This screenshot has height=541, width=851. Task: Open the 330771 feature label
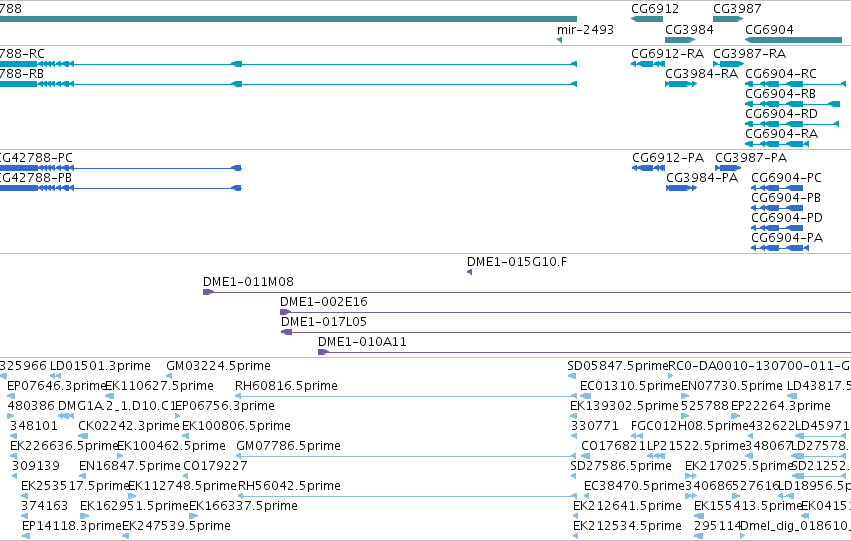pyautogui.click(x=595, y=427)
